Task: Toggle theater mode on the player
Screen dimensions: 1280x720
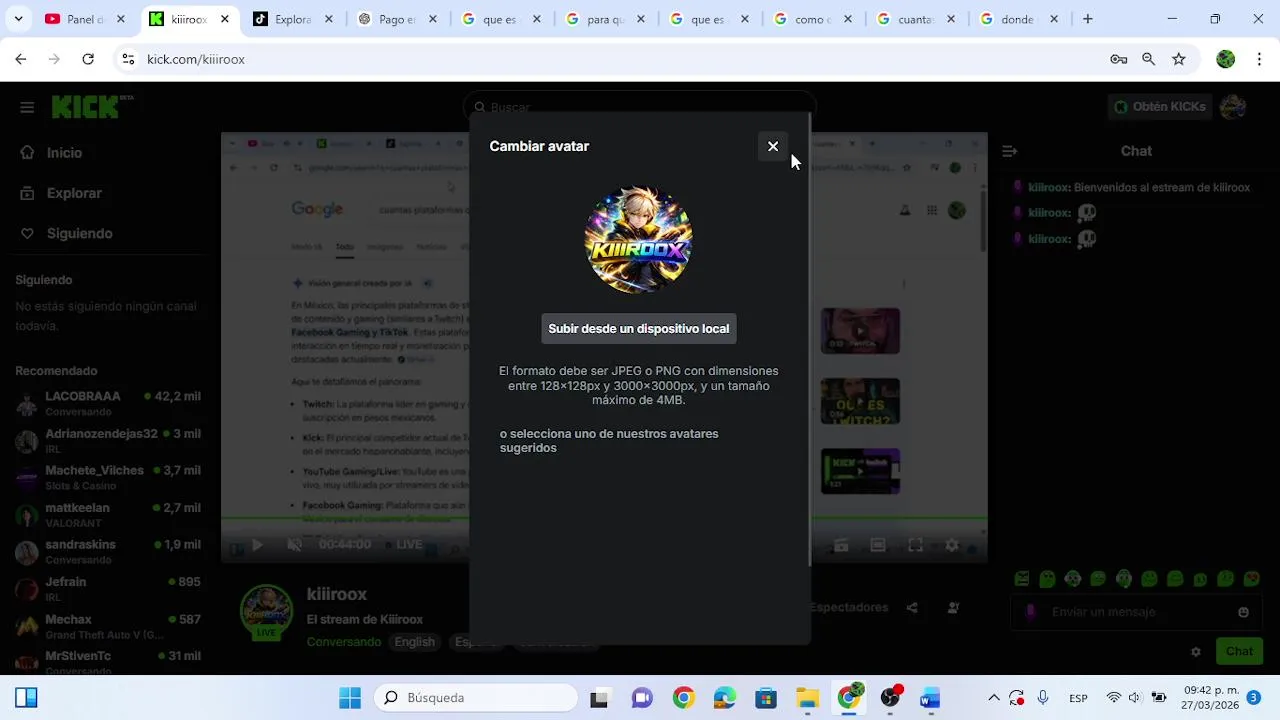Action: (x=878, y=545)
